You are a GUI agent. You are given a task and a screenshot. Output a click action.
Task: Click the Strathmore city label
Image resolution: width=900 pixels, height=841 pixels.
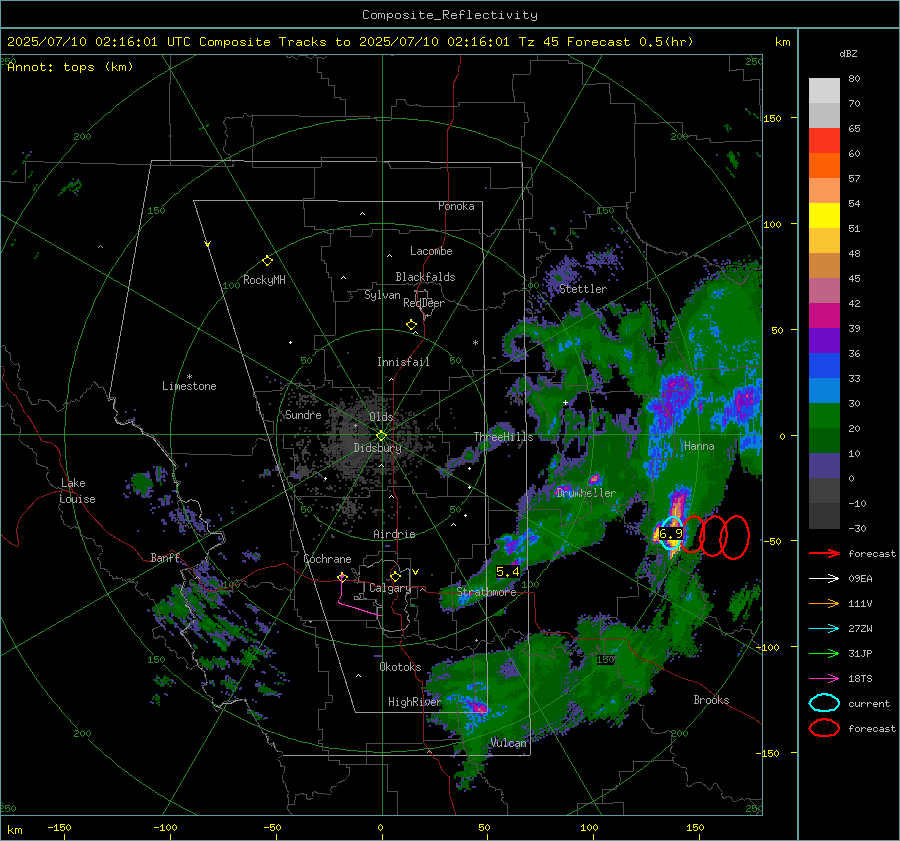[x=486, y=592]
